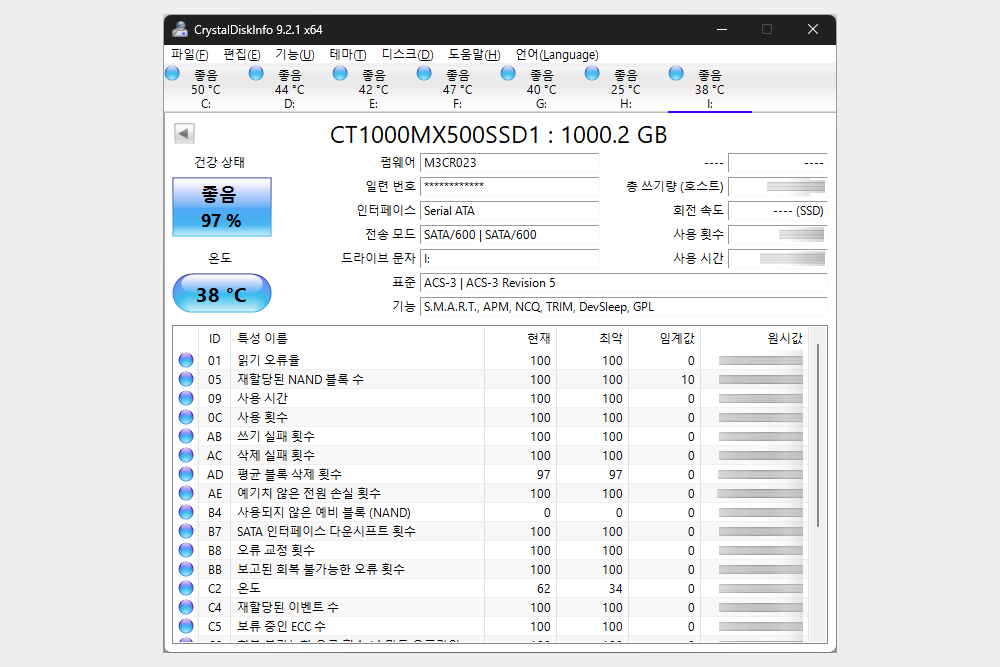Select drive H: status orb at 25 °C
Image resolution: width=1000 pixels, height=667 pixels.
click(x=592, y=73)
